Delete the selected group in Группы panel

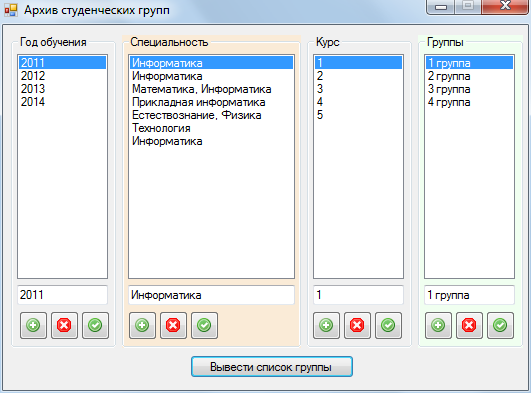(469, 326)
